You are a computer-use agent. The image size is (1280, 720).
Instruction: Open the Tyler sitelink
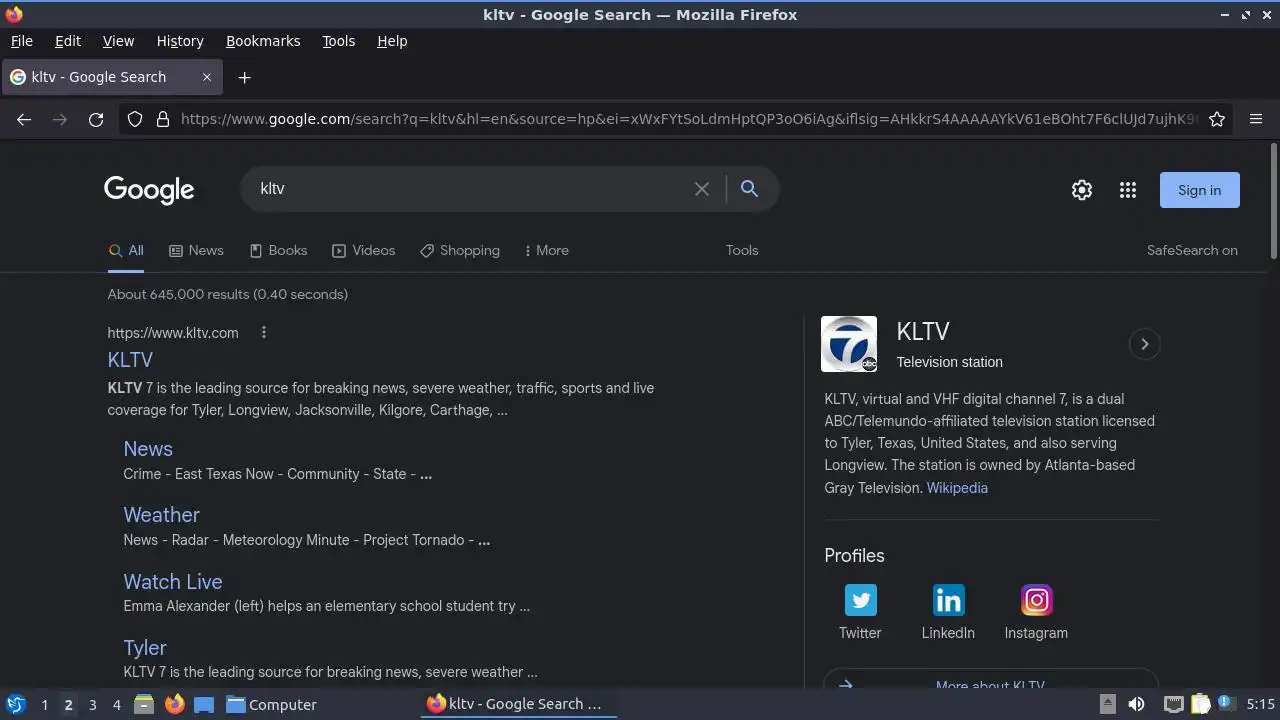click(145, 648)
